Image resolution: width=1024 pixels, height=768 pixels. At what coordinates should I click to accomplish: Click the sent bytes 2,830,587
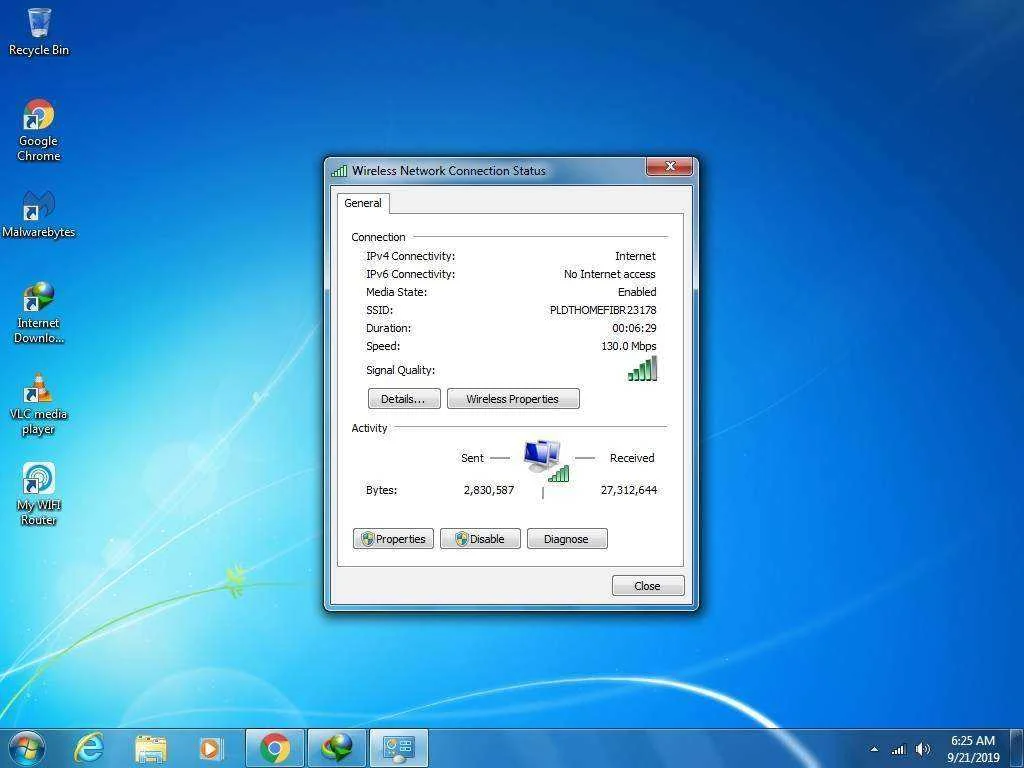pyautogui.click(x=488, y=490)
